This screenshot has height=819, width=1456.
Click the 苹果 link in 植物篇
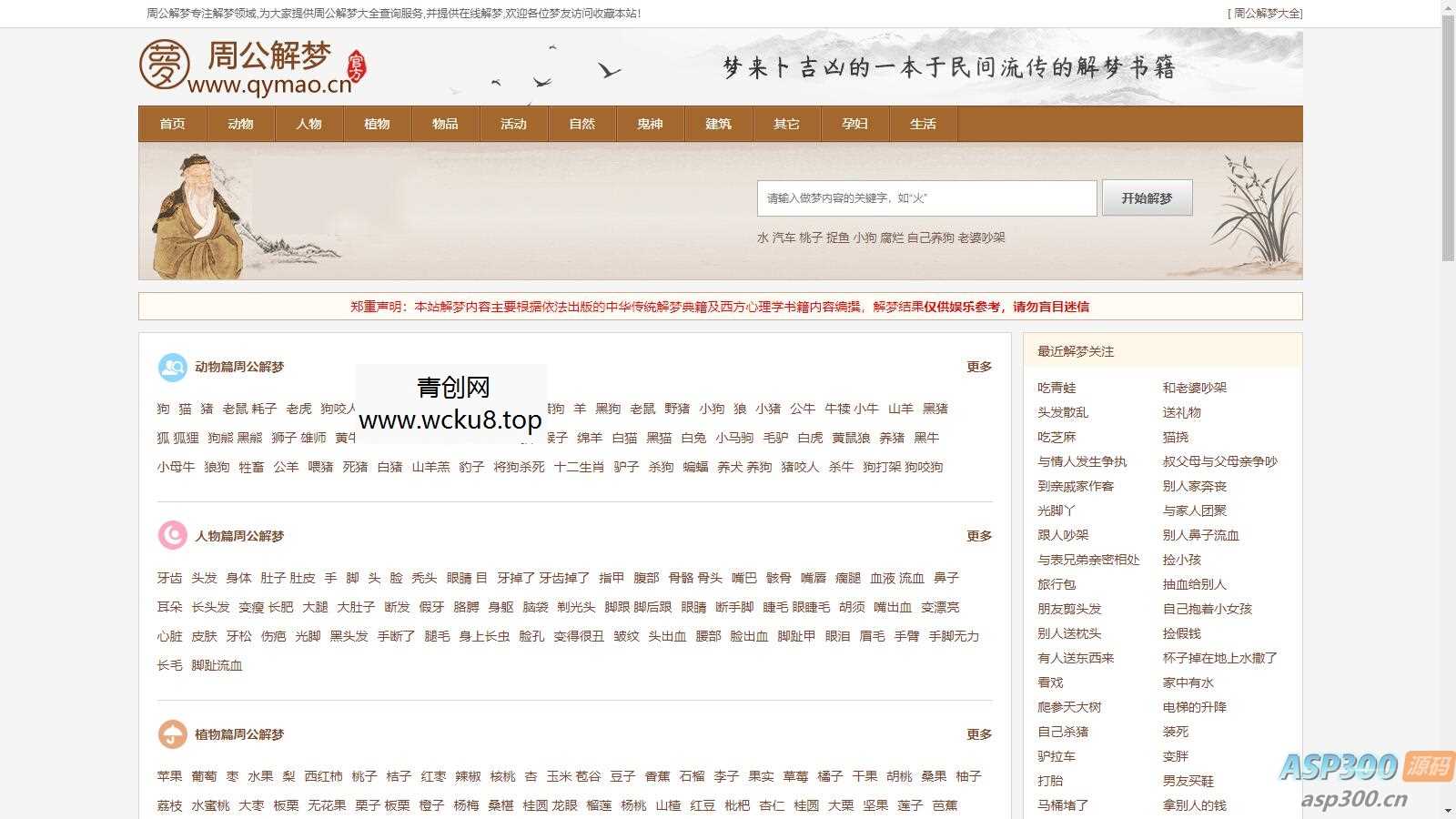tap(167, 776)
